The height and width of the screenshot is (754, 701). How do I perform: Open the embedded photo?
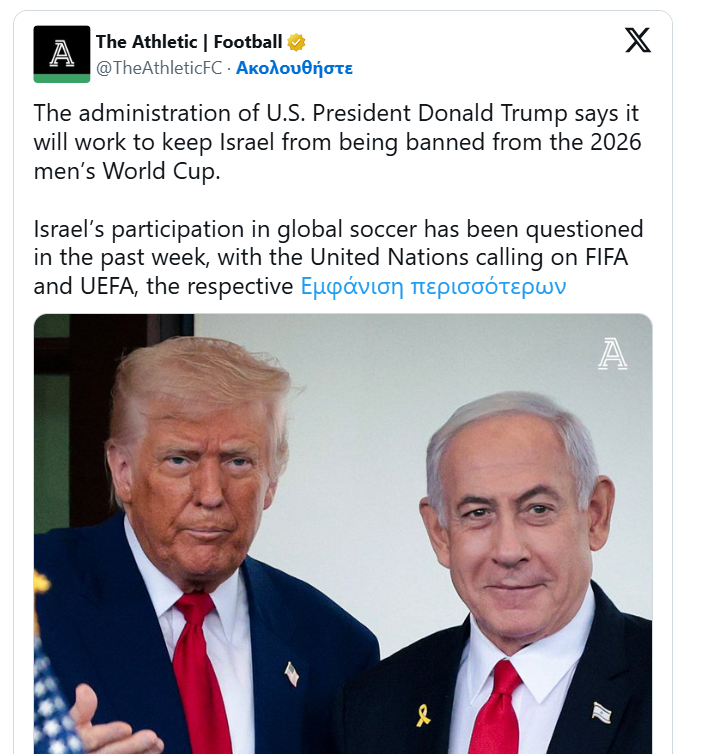coord(343,534)
